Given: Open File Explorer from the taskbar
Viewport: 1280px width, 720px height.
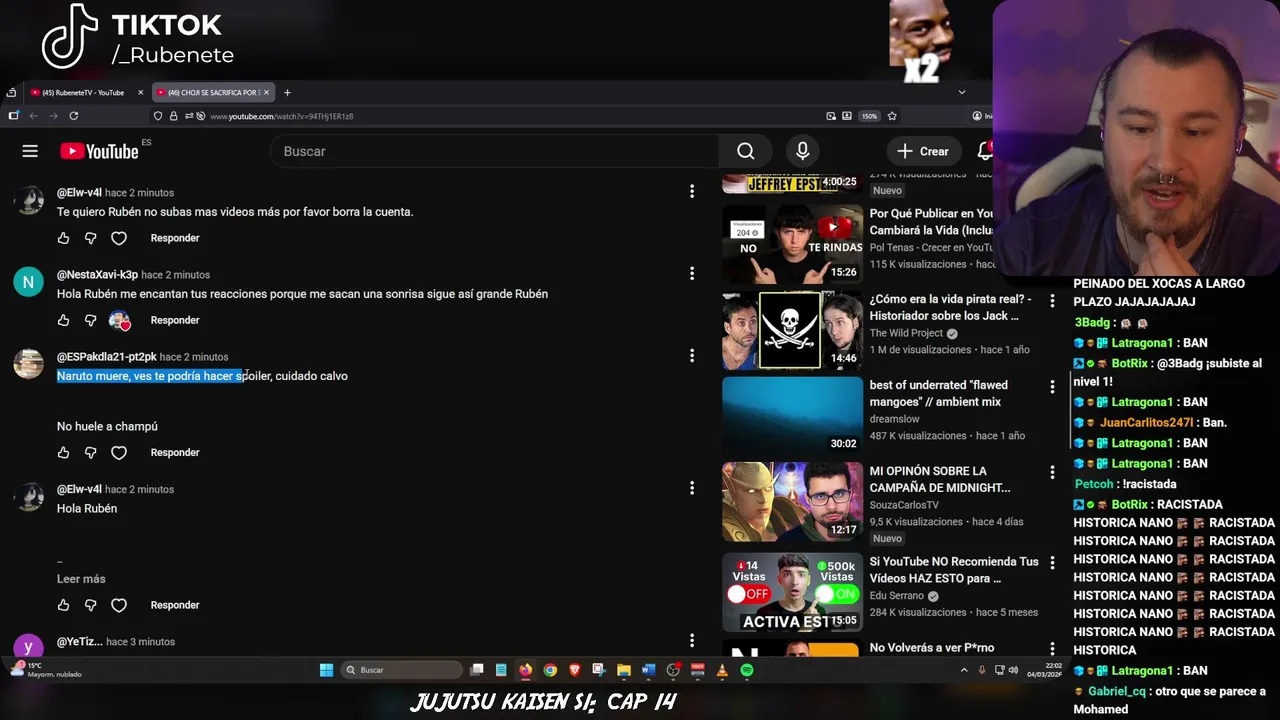Looking at the screenshot, I should point(623,670).
